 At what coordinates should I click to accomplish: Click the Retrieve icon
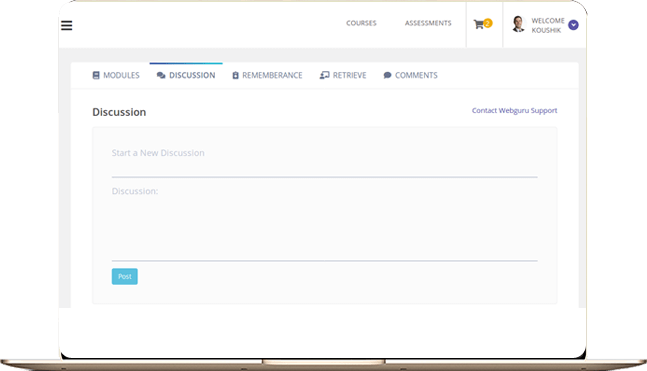[324, 75]
